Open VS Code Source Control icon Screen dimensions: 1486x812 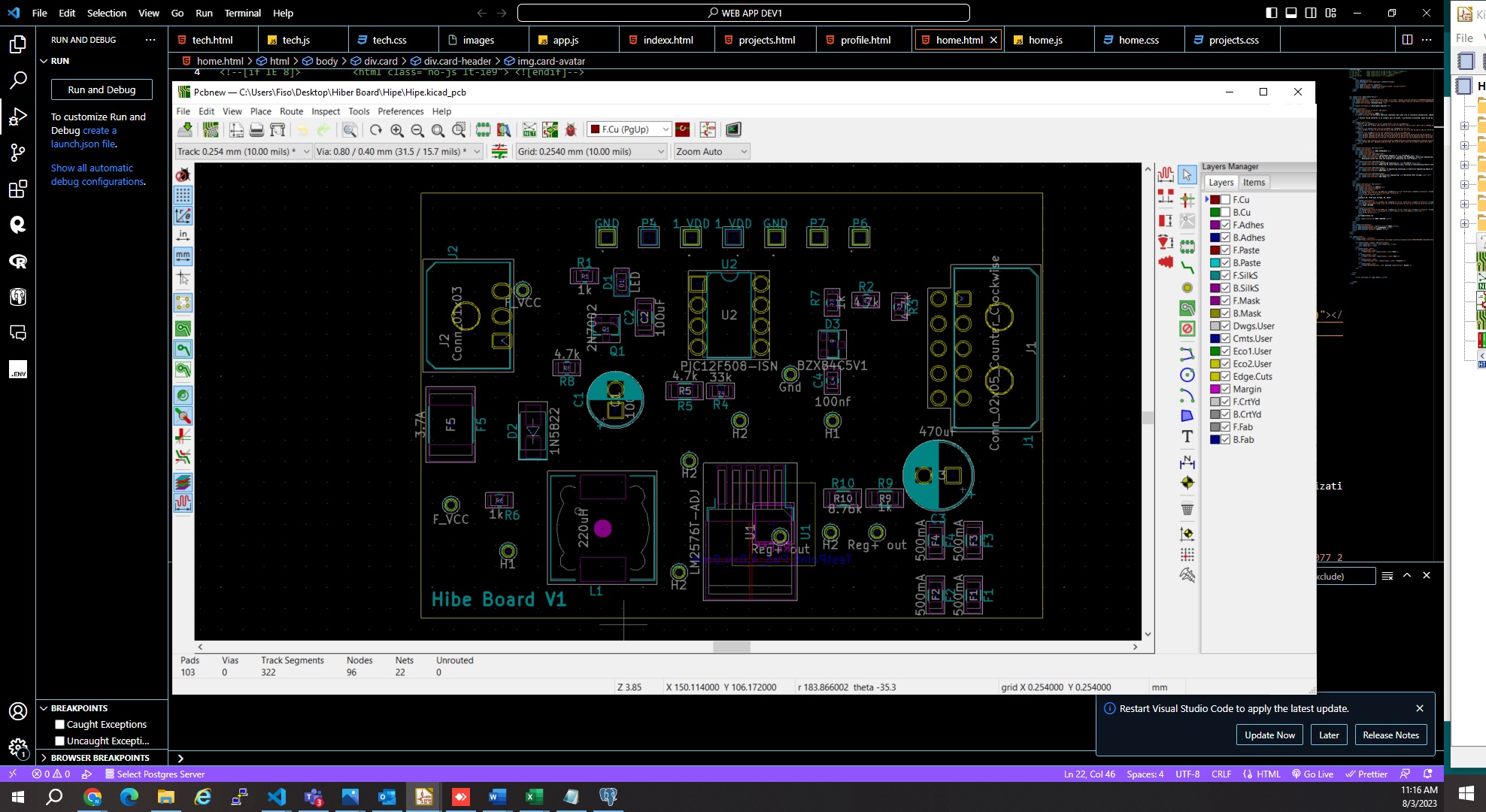[18, 153]
